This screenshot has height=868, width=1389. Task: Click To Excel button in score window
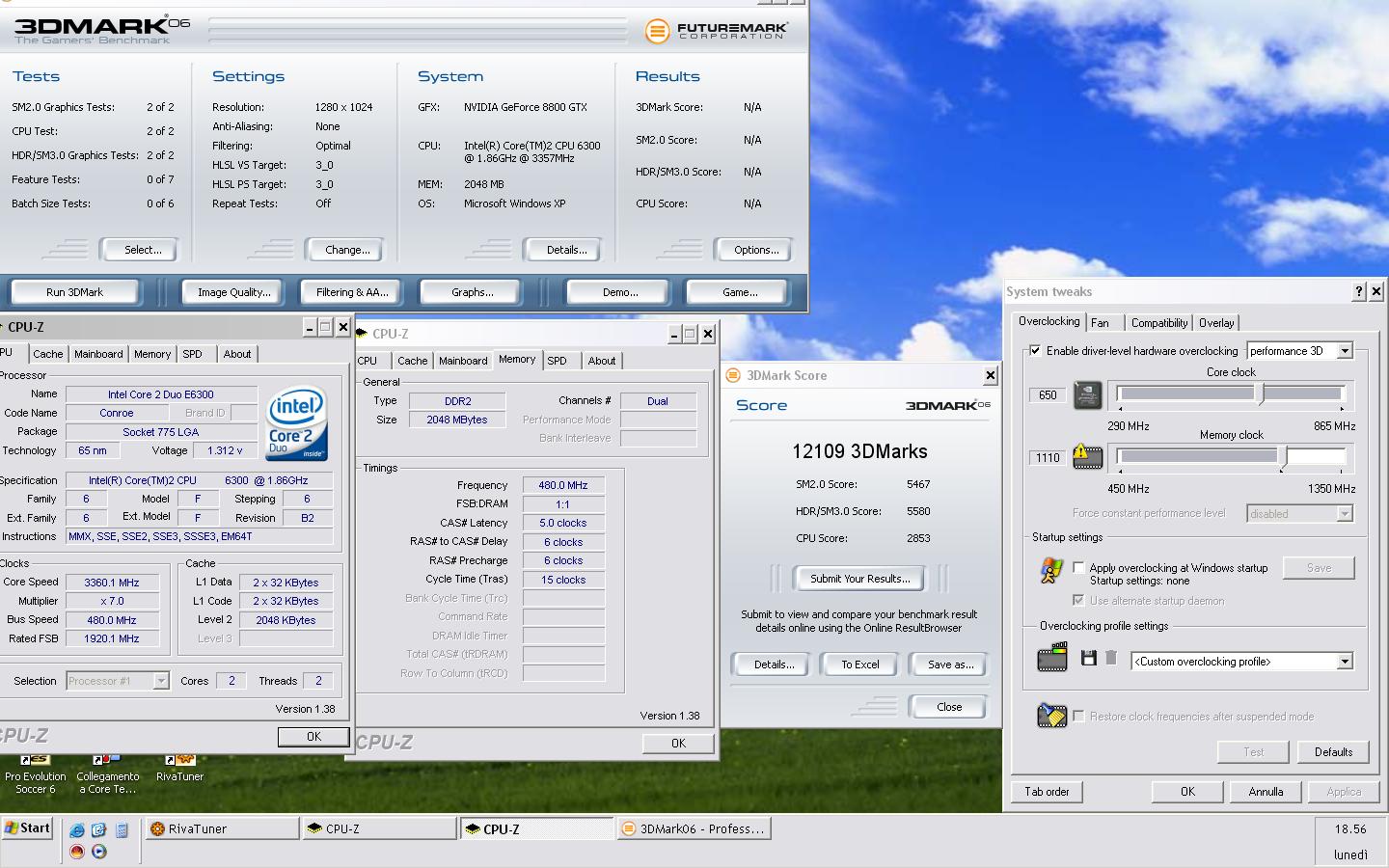coord(860,665)
